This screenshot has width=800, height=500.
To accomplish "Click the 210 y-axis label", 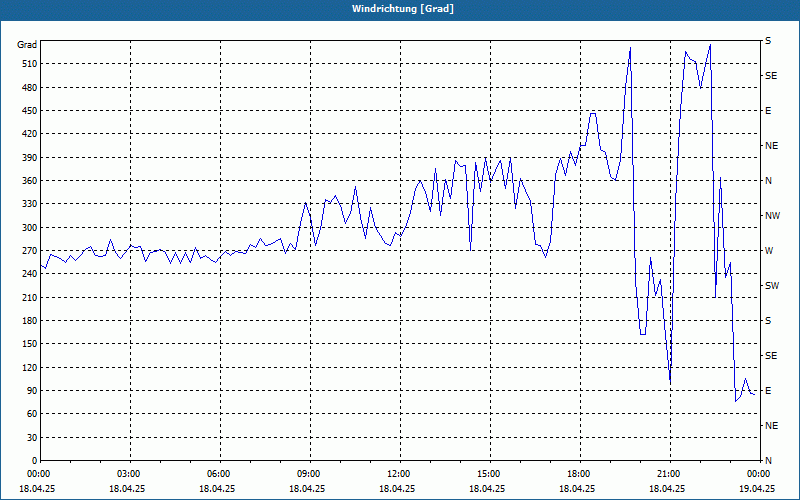I will (30, 297).
